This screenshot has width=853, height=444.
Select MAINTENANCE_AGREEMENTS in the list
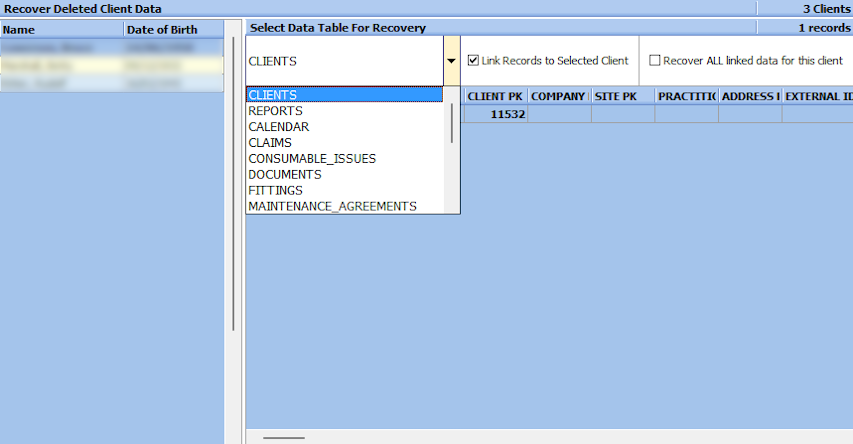(345, 206)
